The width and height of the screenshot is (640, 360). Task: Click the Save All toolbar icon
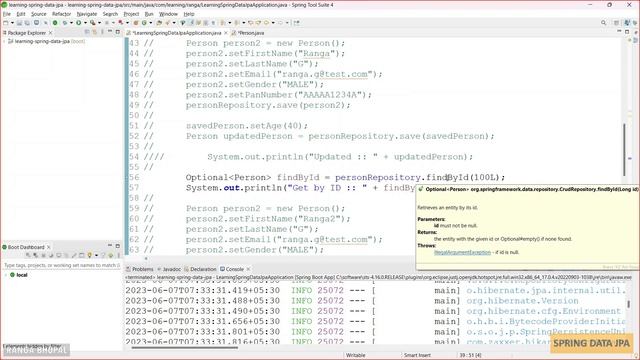tap(27, 23)
